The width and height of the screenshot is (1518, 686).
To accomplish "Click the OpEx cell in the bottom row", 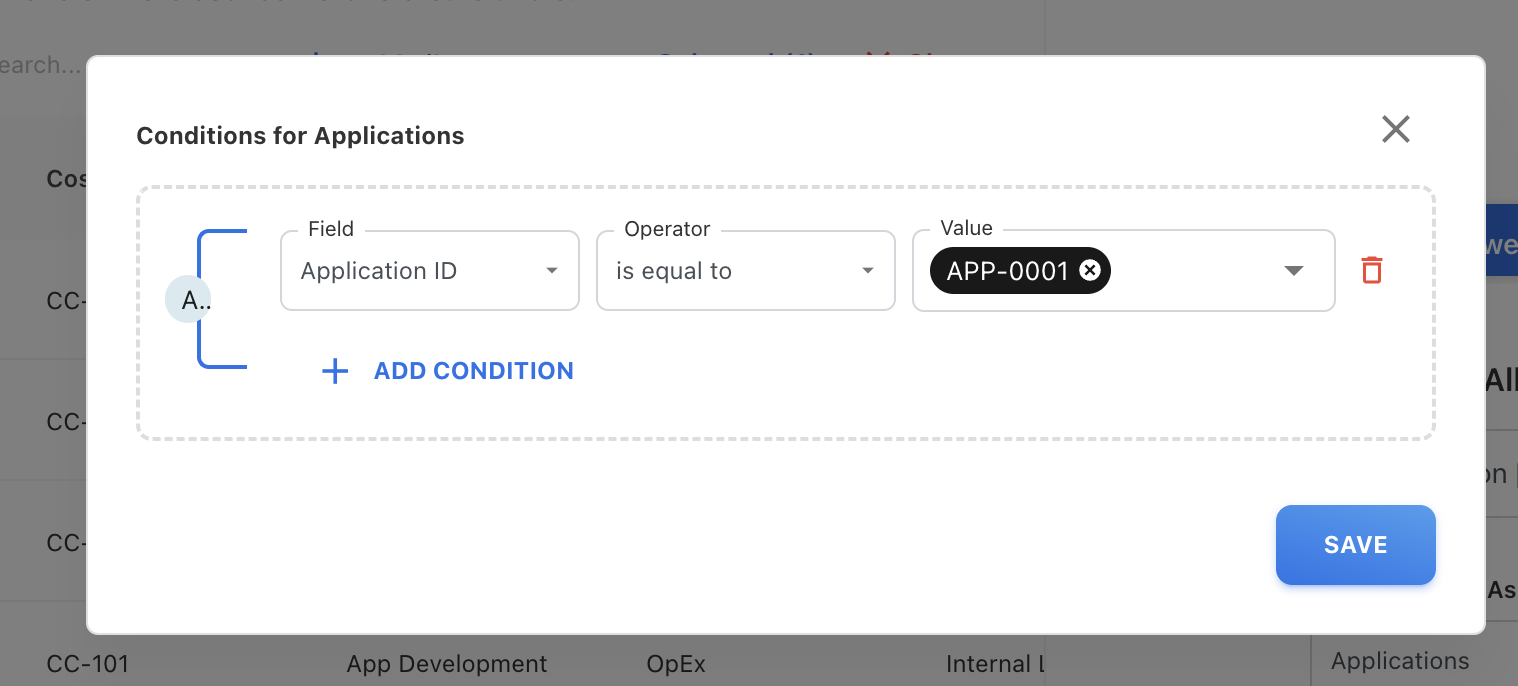I will tap(677, 664).
